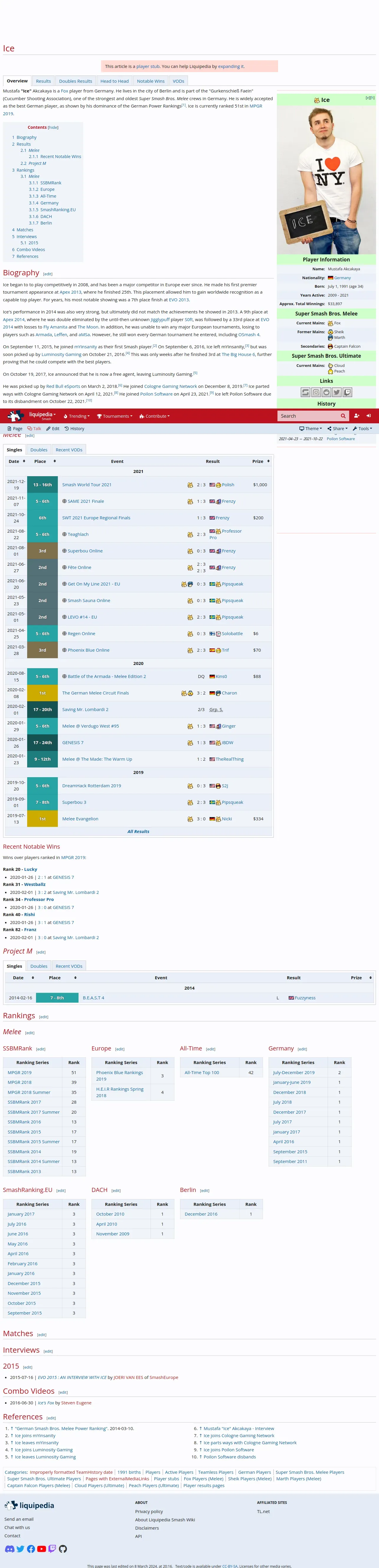Click the Cloud icon under Ultimate mains
Screen dimensions: 379x1568
coord(330,366)
